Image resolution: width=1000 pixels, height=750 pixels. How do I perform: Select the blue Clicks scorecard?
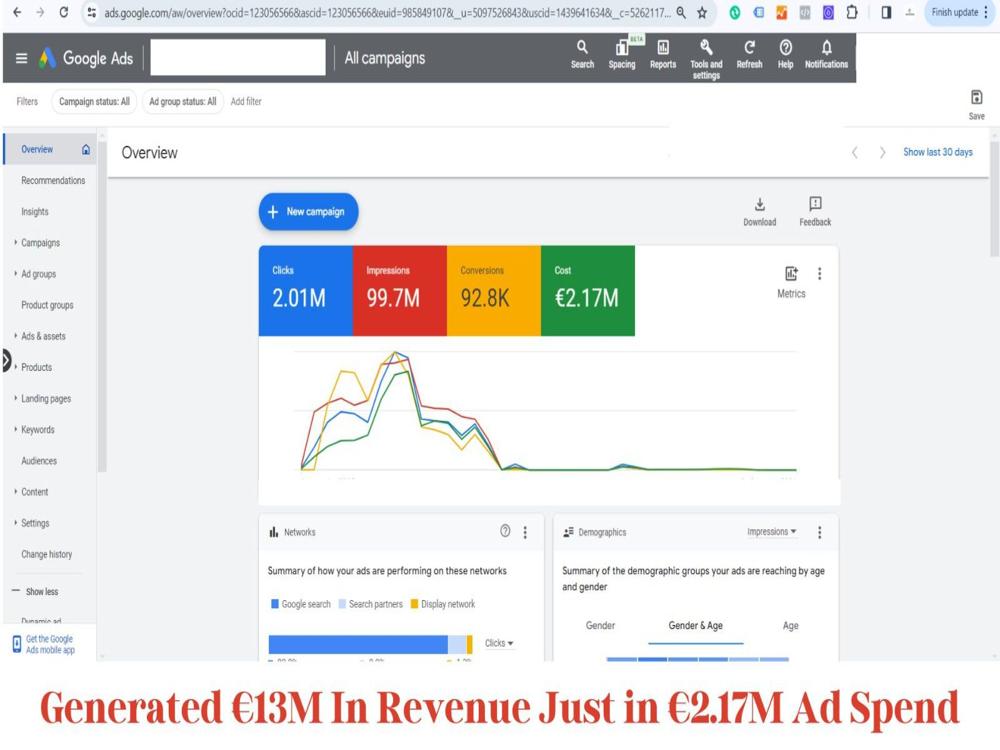pos(305,290)
